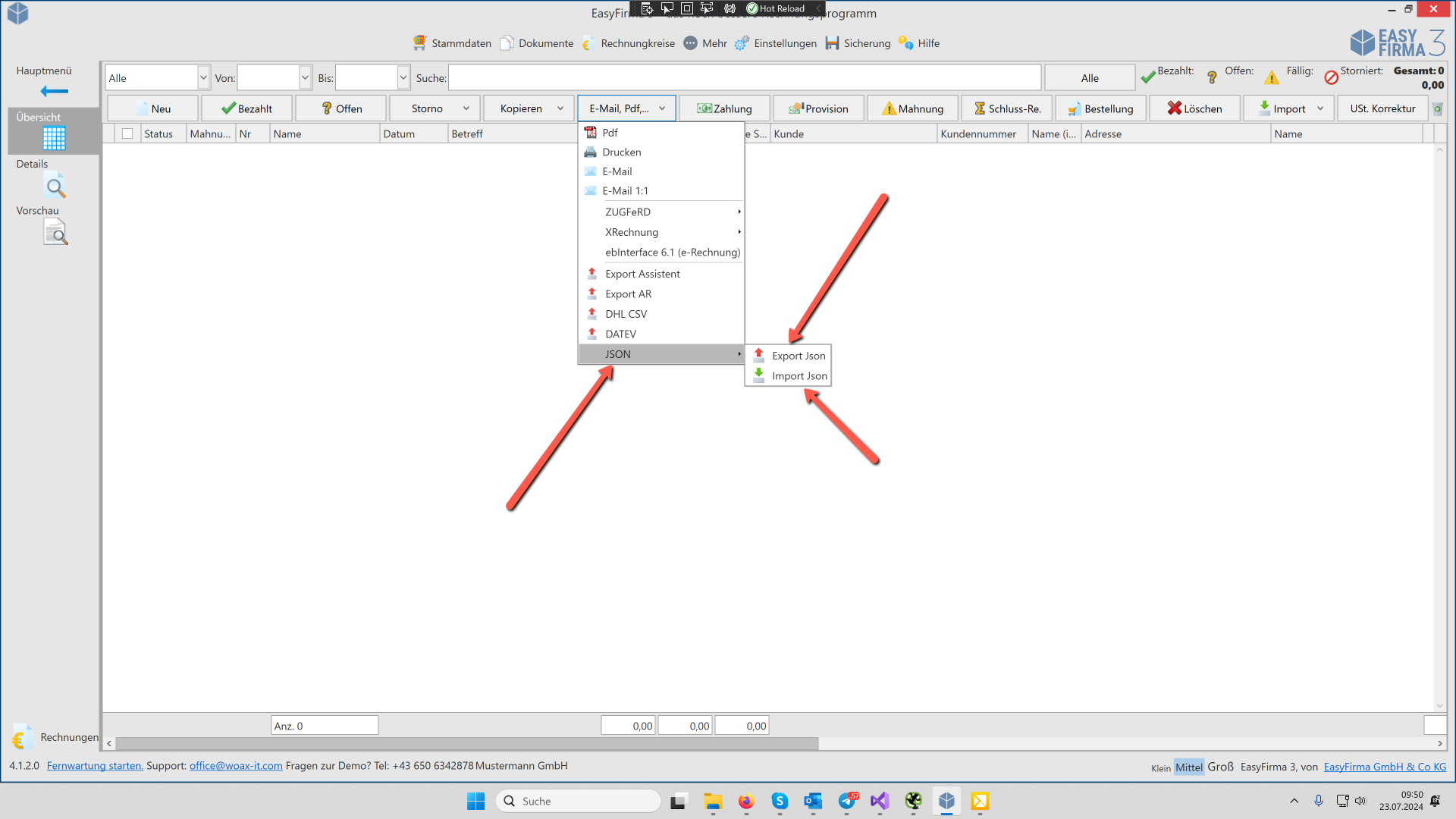
Task: Click Export Json in submenu
Action: click(x=788, y=356)
